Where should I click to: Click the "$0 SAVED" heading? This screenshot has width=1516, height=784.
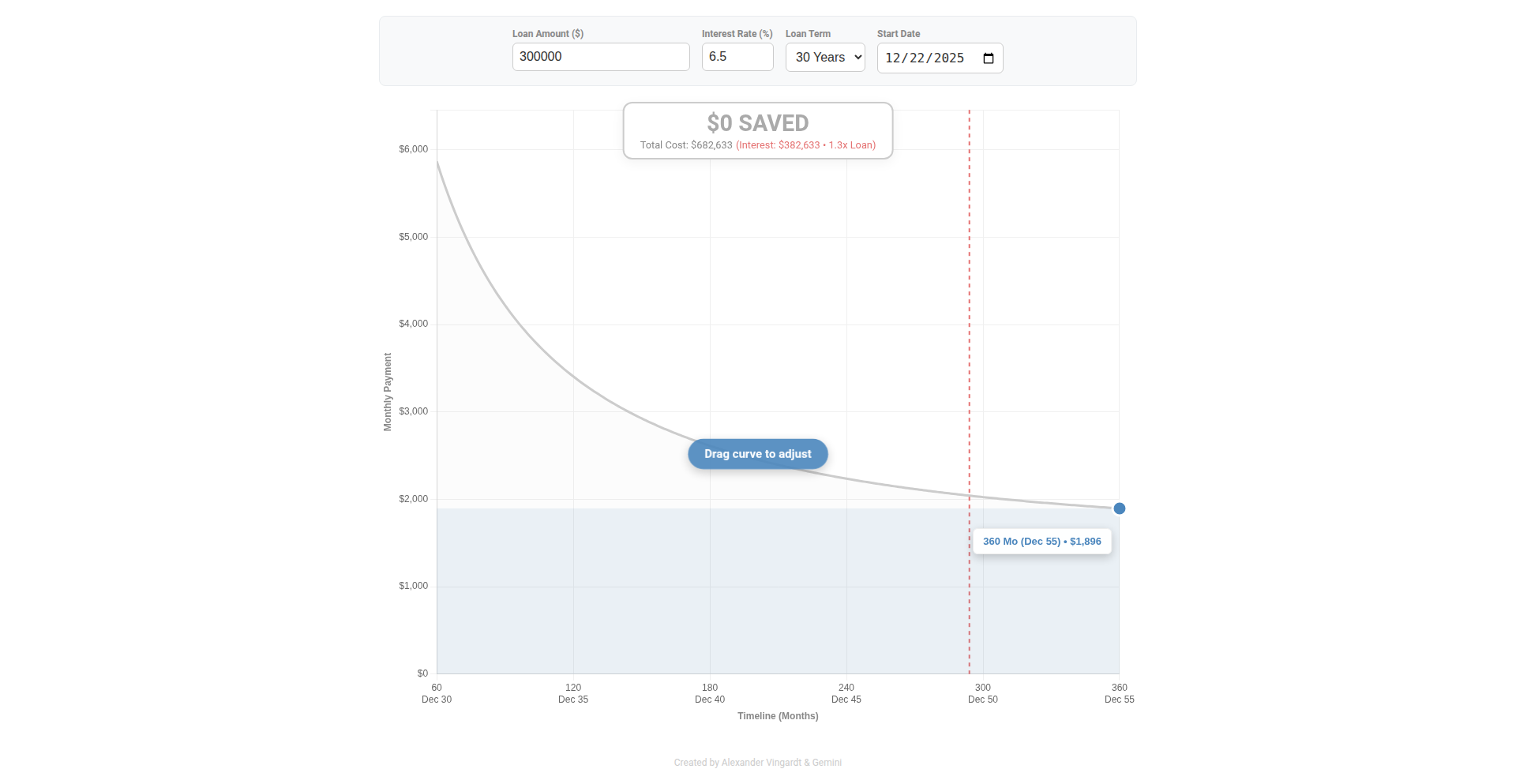(x=757, y=123)
